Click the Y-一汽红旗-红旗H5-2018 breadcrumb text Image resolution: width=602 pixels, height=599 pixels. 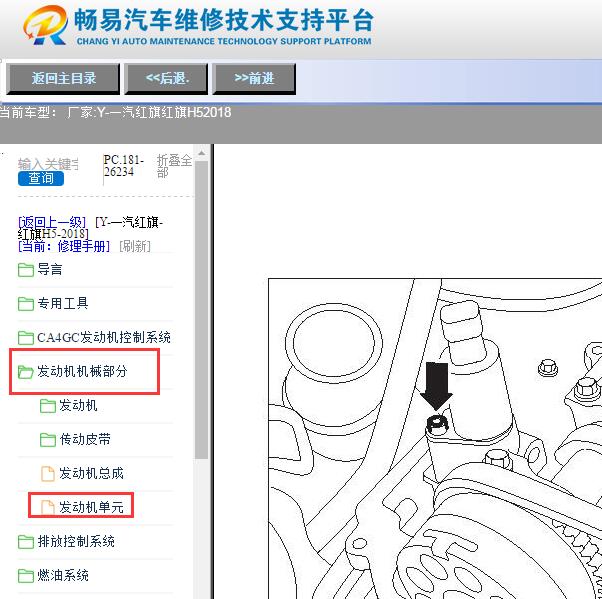tap(91, 228)
